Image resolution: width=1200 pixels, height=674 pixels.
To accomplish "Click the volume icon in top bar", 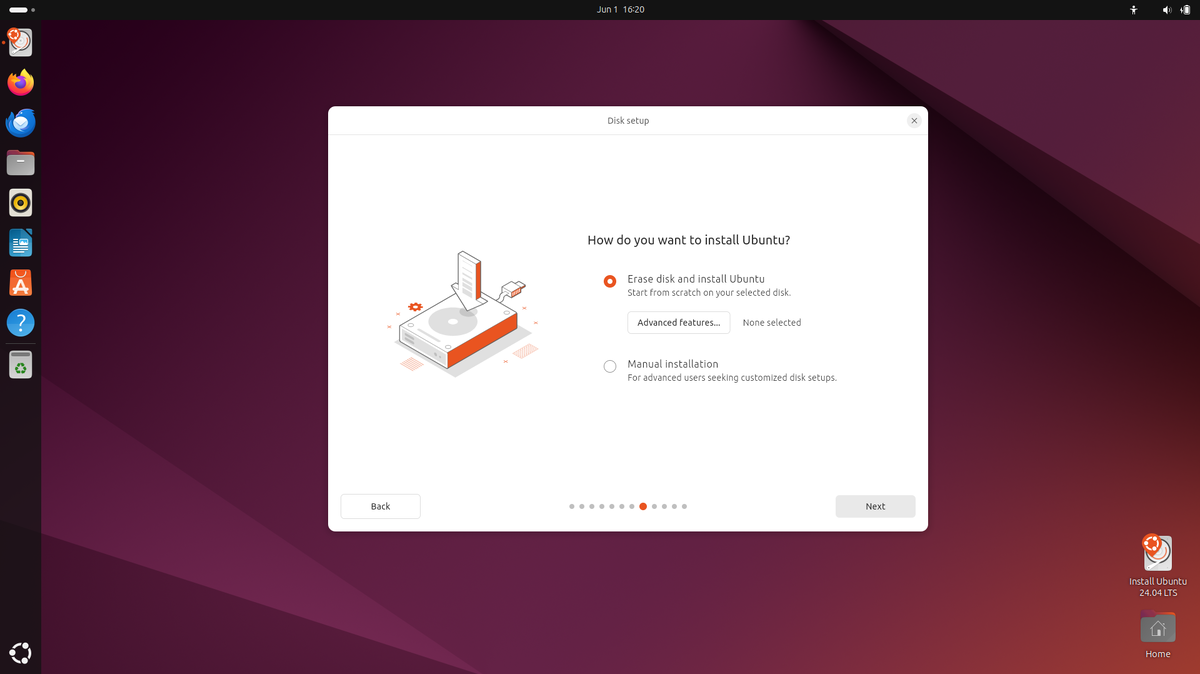I will point(1166,9).
